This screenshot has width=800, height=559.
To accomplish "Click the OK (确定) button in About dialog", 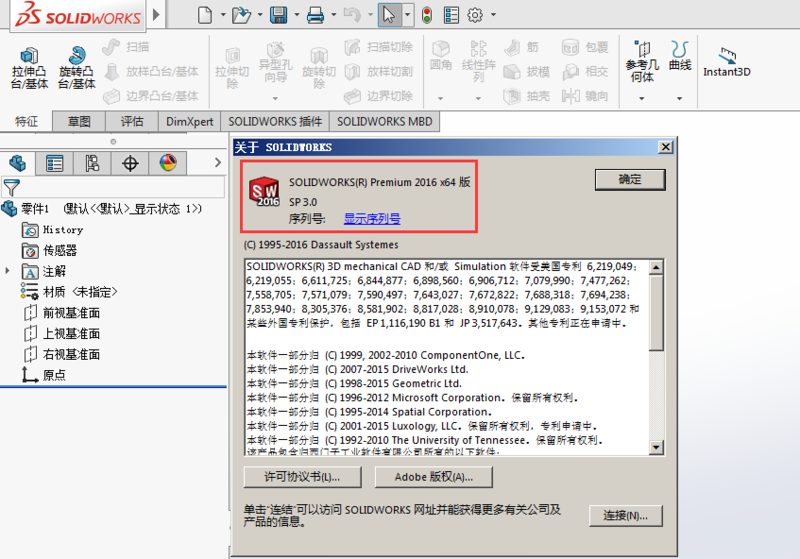I will pyautogui.click(x=630, y=180).
